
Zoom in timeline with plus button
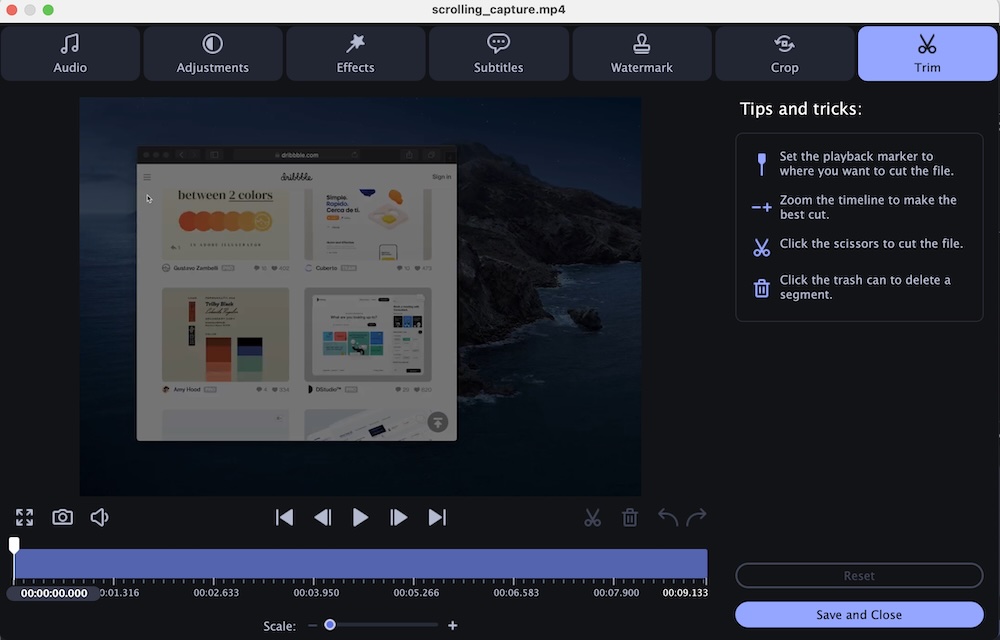452,625
